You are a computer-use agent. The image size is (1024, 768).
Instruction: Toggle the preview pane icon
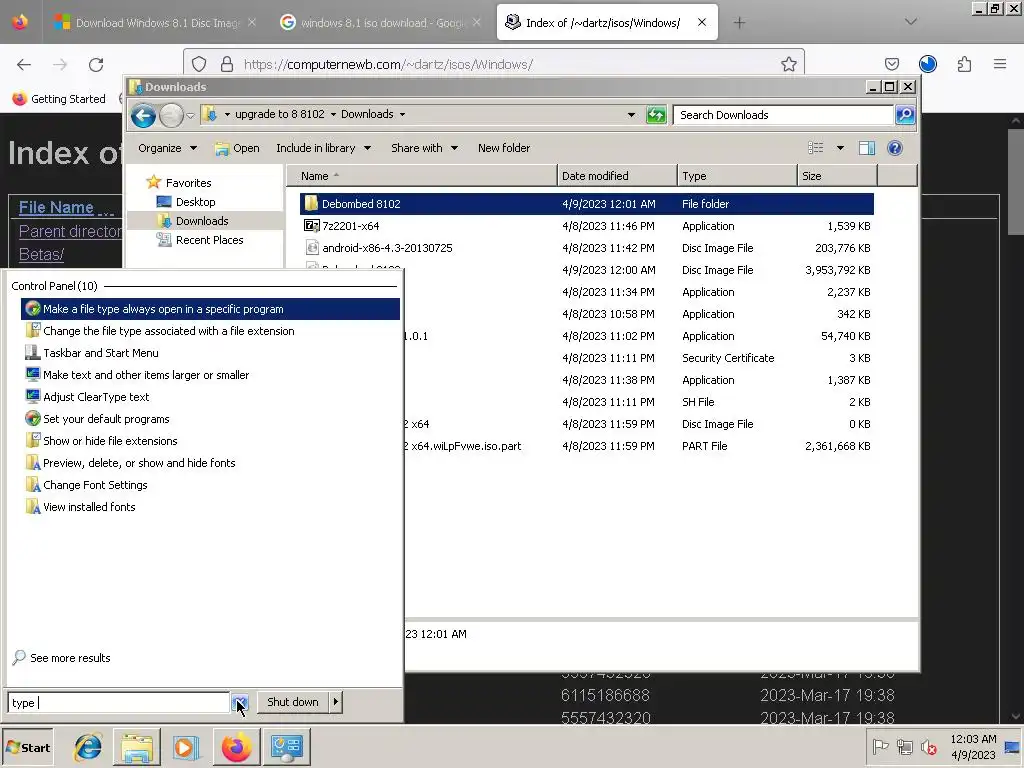(867, 148)
